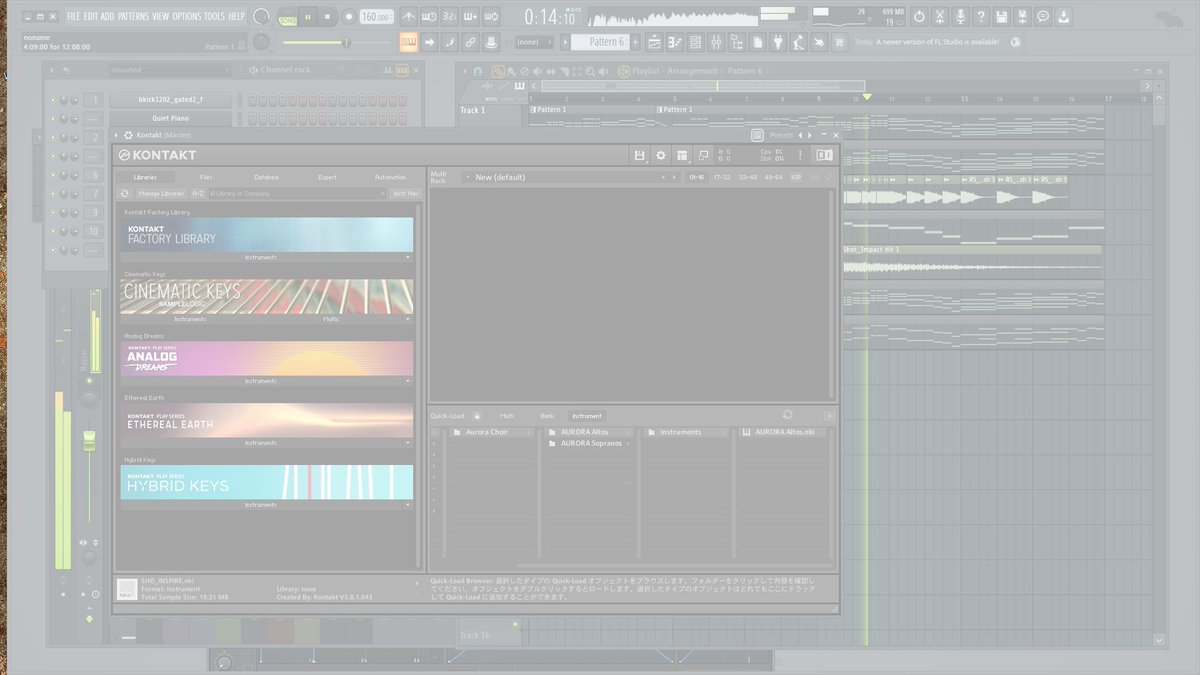
Task: Click the link chain icon in toolbar
Action: coord(470,42)
